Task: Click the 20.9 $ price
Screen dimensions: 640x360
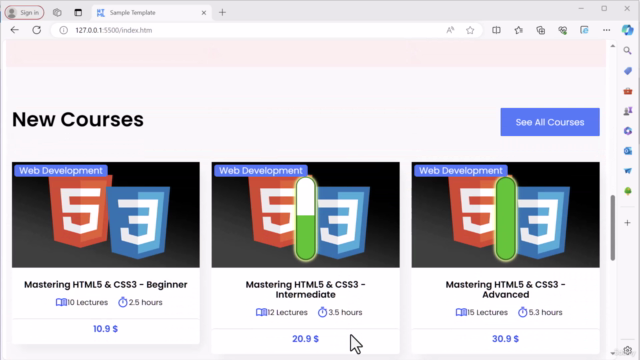Action: [x=305, y=339]
